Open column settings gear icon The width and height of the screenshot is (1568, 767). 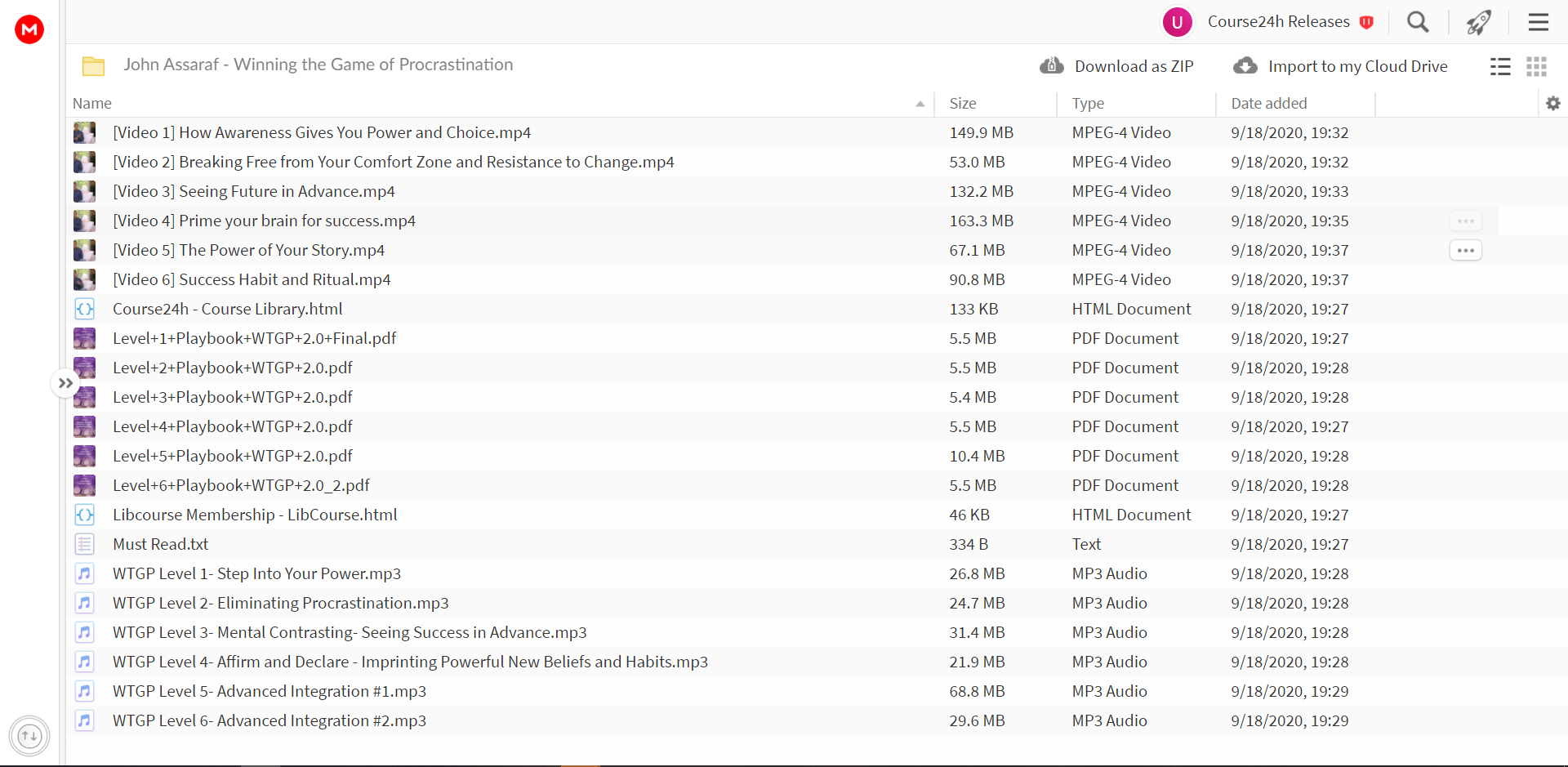point(1553,103)
